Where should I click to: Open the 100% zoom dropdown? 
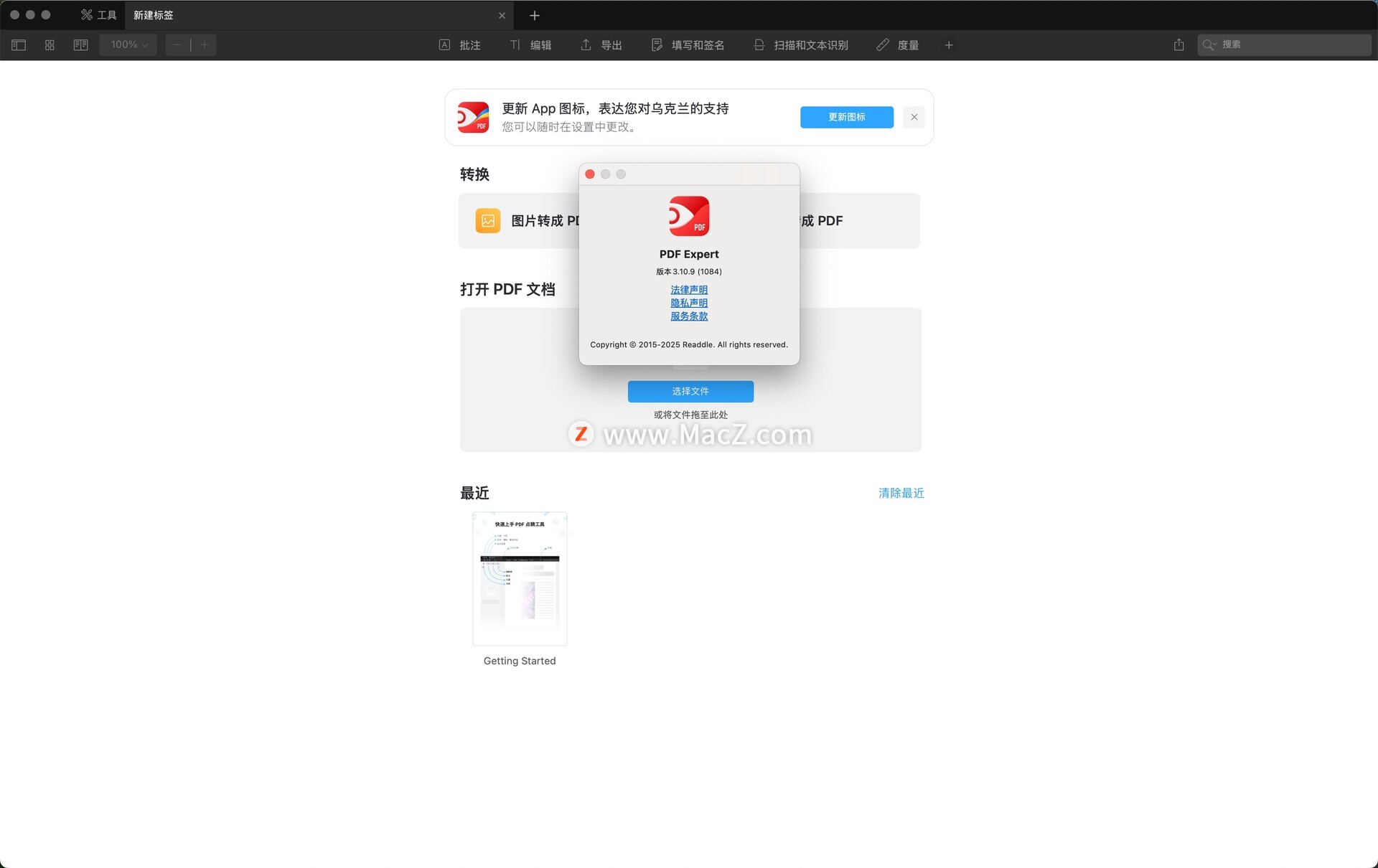tap(128, 44)
